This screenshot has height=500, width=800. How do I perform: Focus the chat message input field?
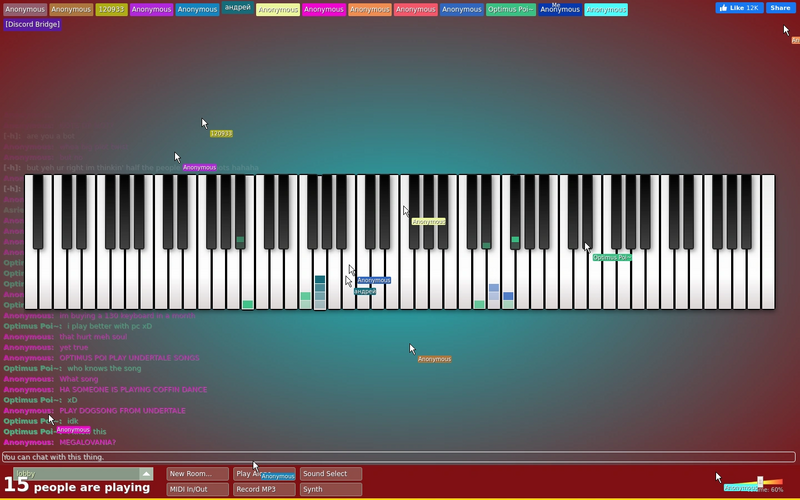pyautogui.click(x=399, y=457)
